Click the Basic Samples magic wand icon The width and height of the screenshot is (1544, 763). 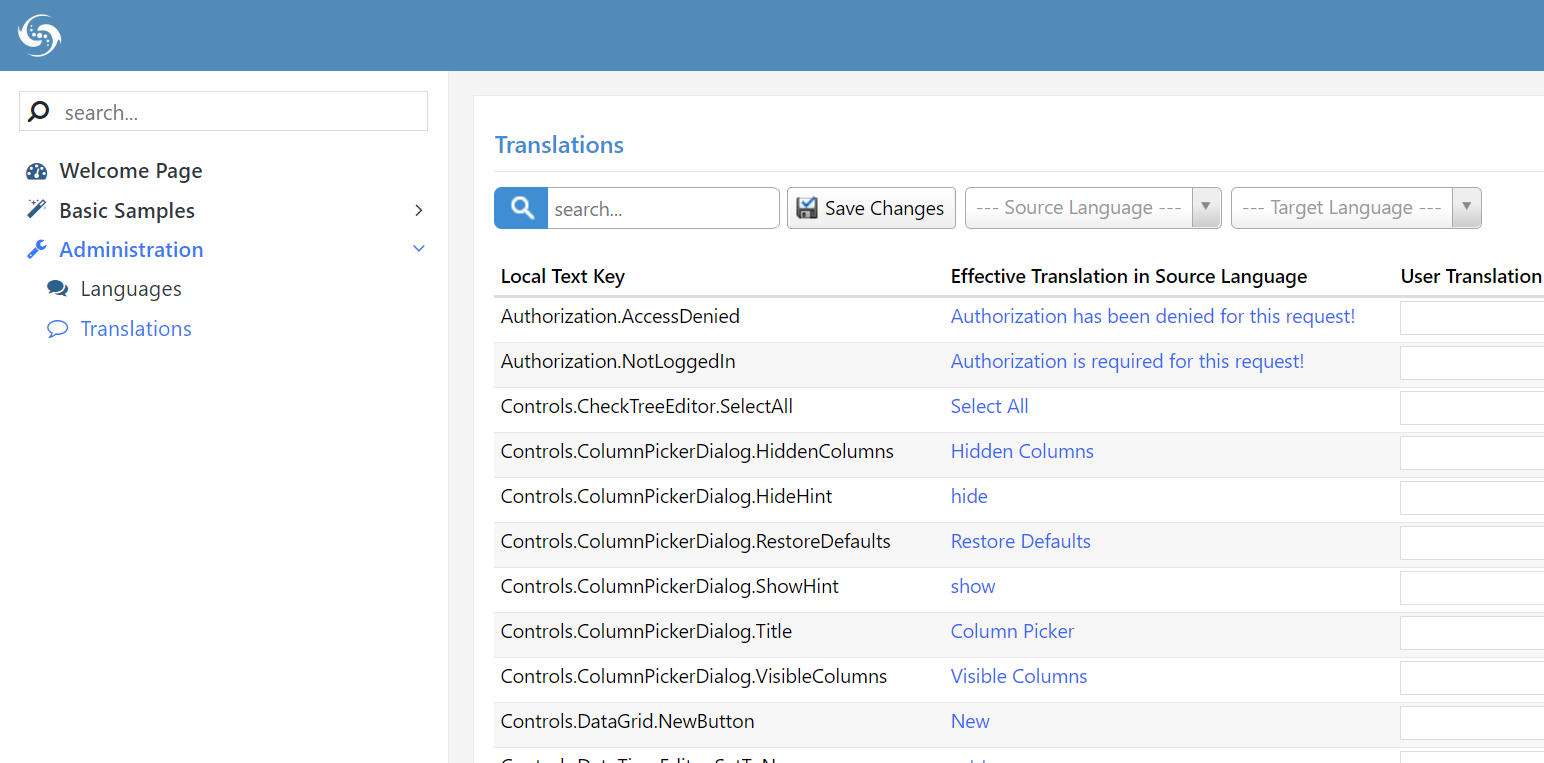pos(37,209)
